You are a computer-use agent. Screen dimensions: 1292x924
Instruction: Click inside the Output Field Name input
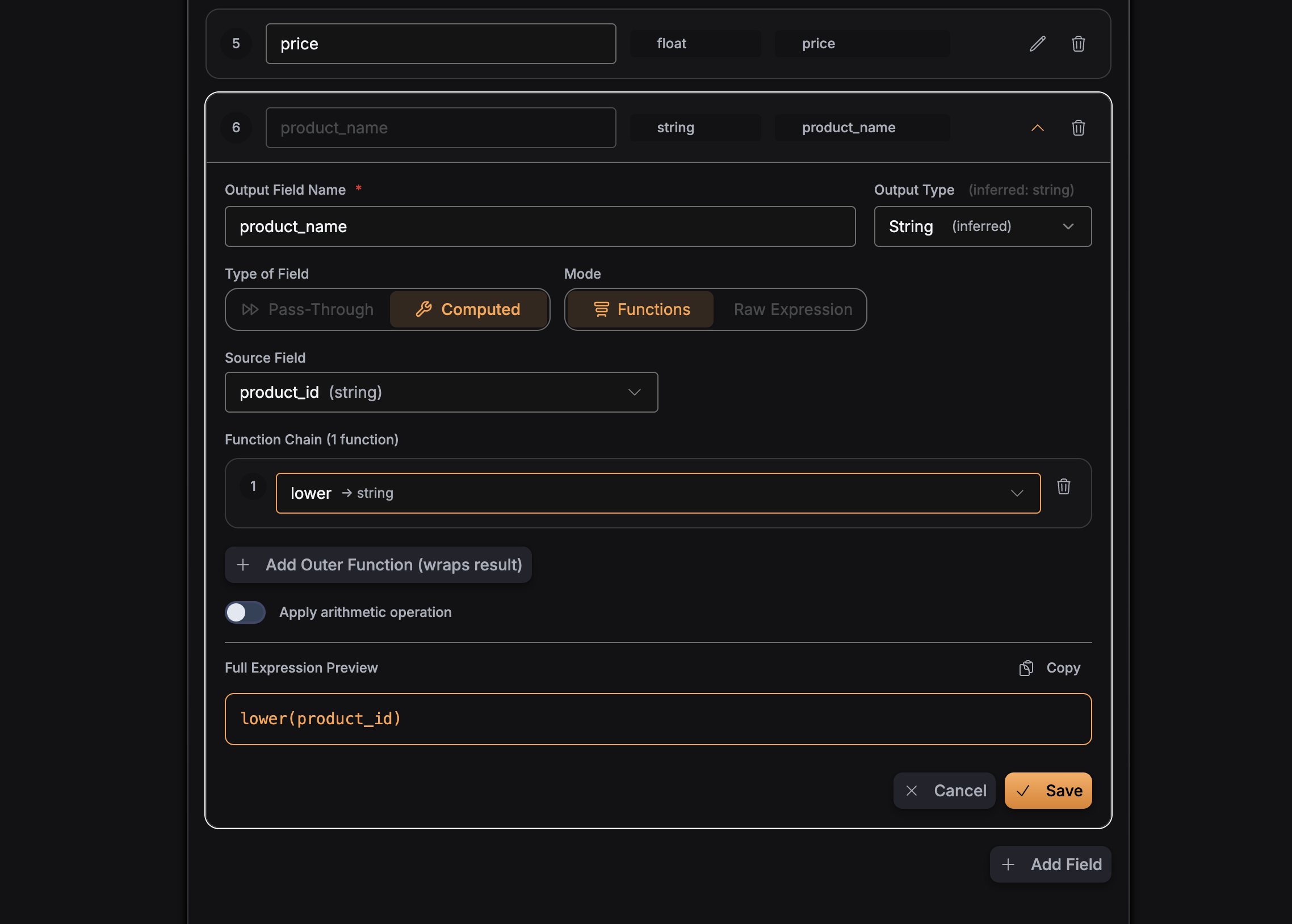[x=539, y=226]
